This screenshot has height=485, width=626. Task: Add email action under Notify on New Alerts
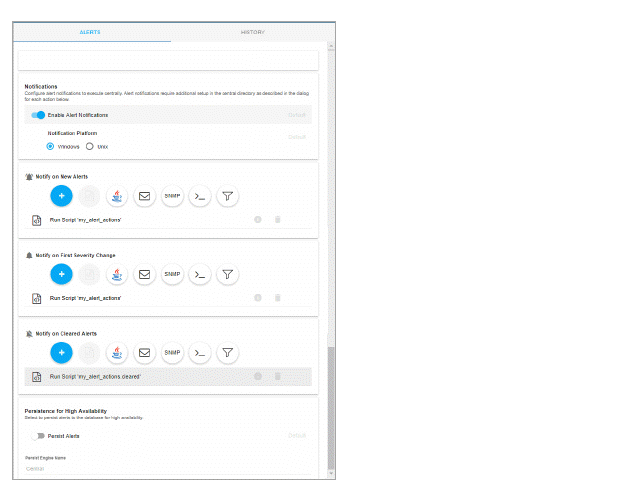145,196
